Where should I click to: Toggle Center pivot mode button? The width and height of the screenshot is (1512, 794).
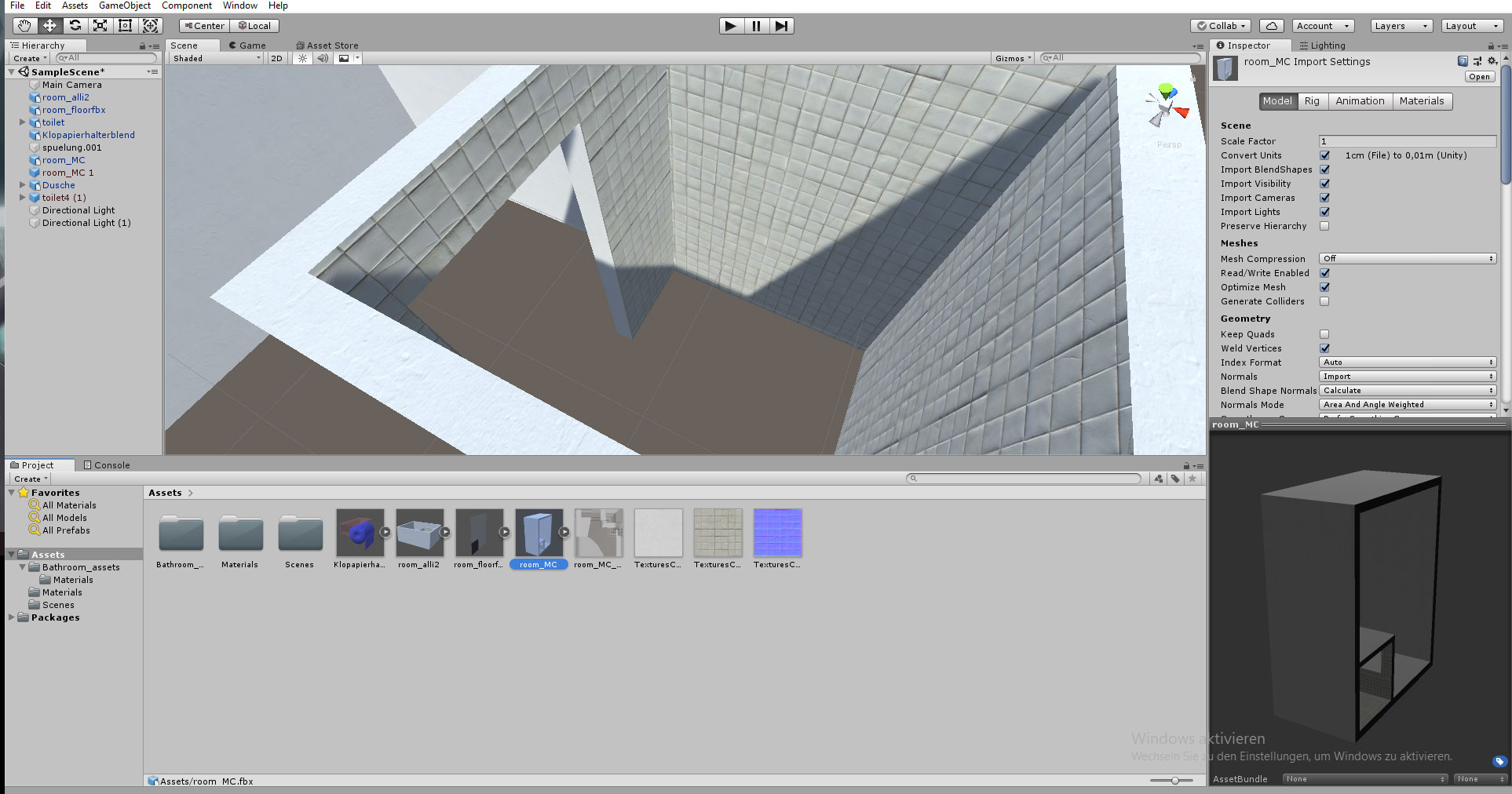(x=204, y=26)
